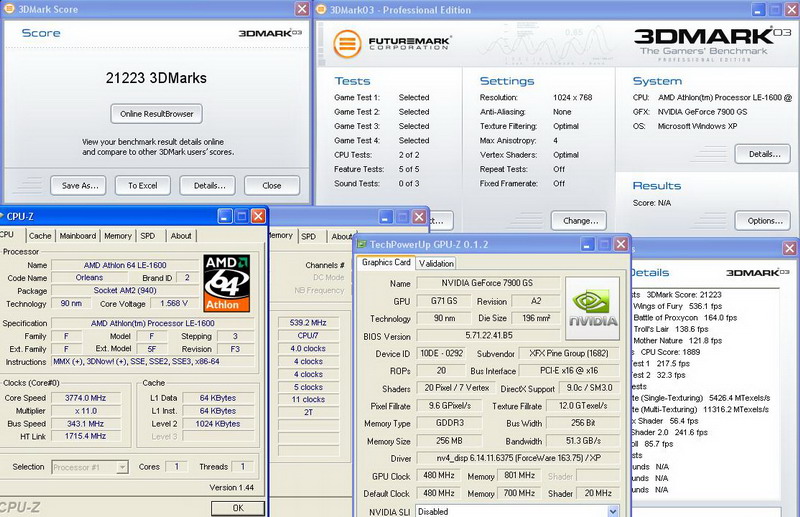Viewport: 800px width, 517px height.
Task: Switch to Cache tab in CPU-Z
Action: [x=40, y=236]
